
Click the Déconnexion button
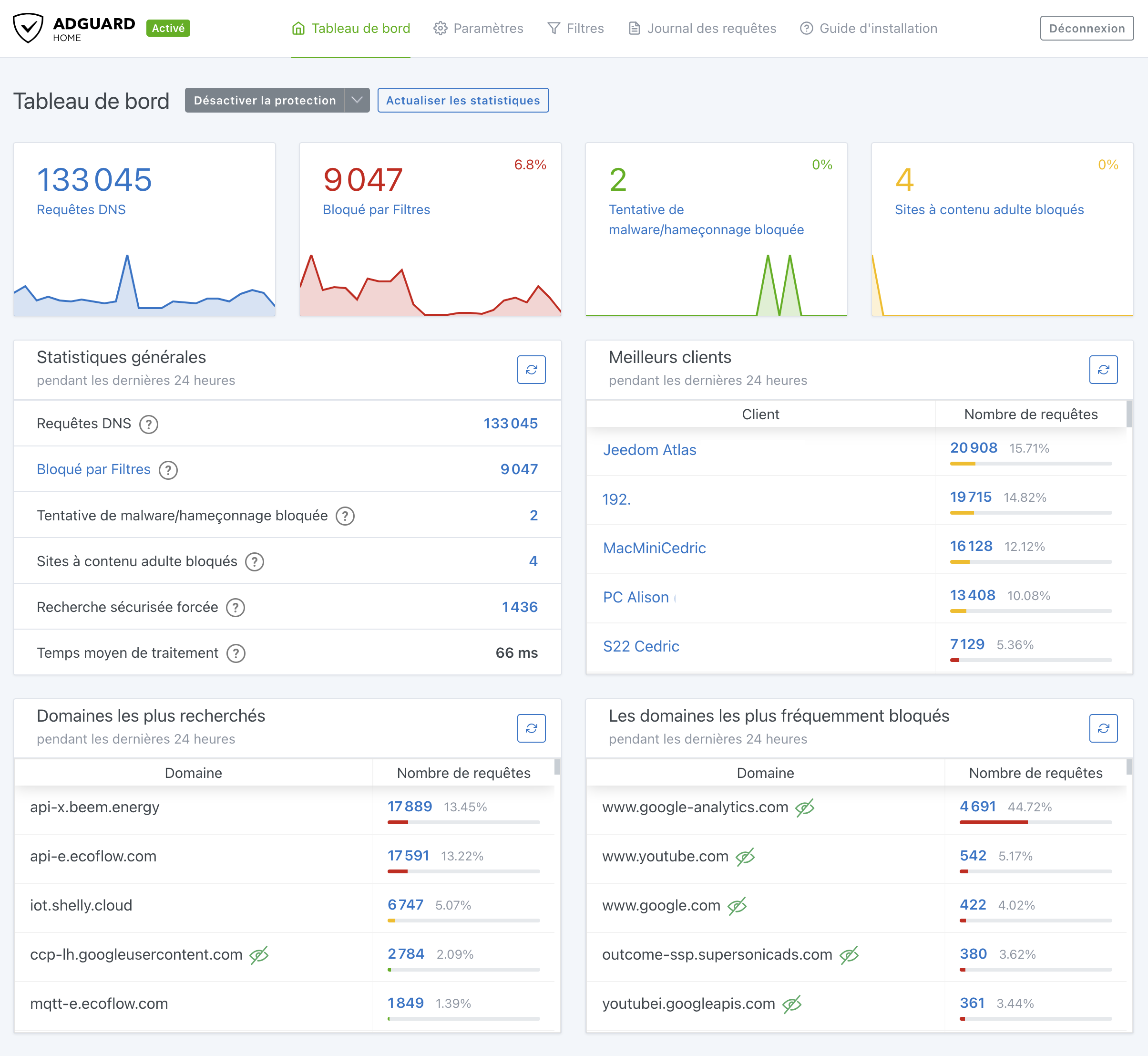(1086, 29)
